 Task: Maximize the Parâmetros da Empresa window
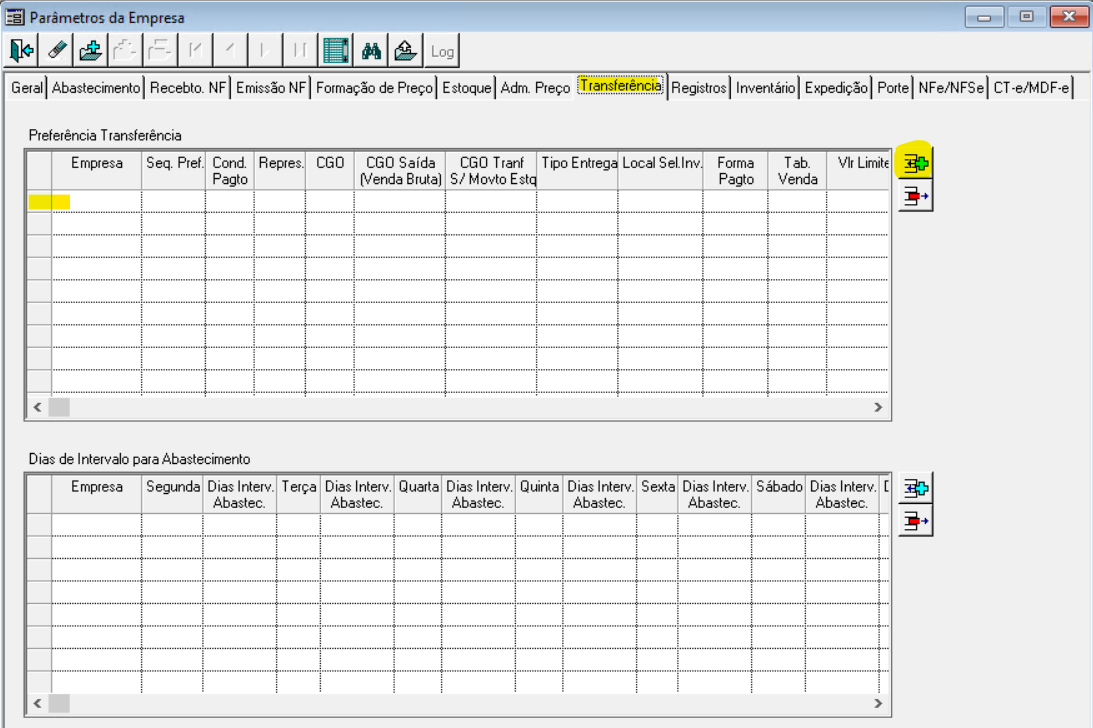click(x=1026, y=16)
